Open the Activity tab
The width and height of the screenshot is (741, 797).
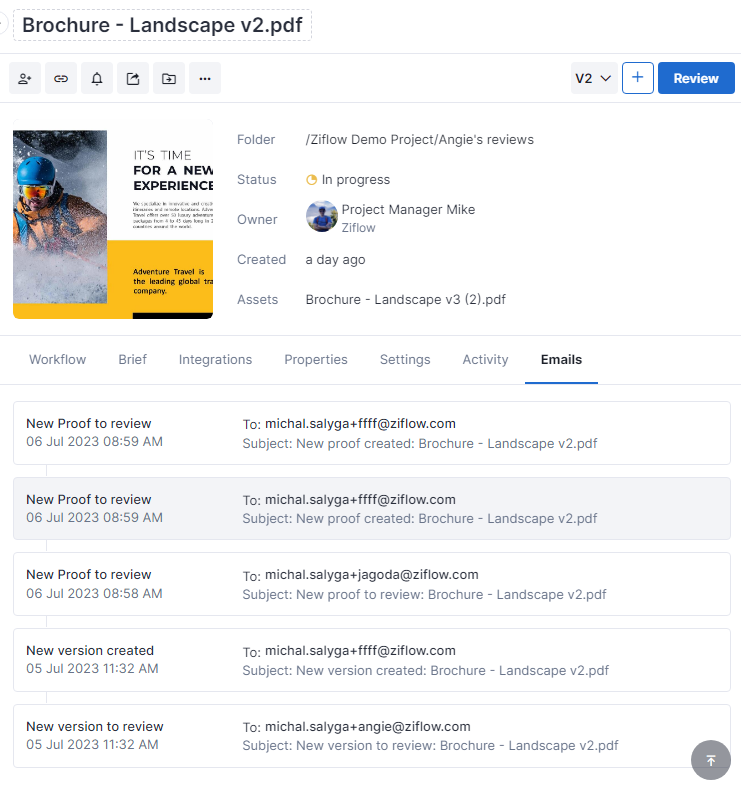point(485,360)
